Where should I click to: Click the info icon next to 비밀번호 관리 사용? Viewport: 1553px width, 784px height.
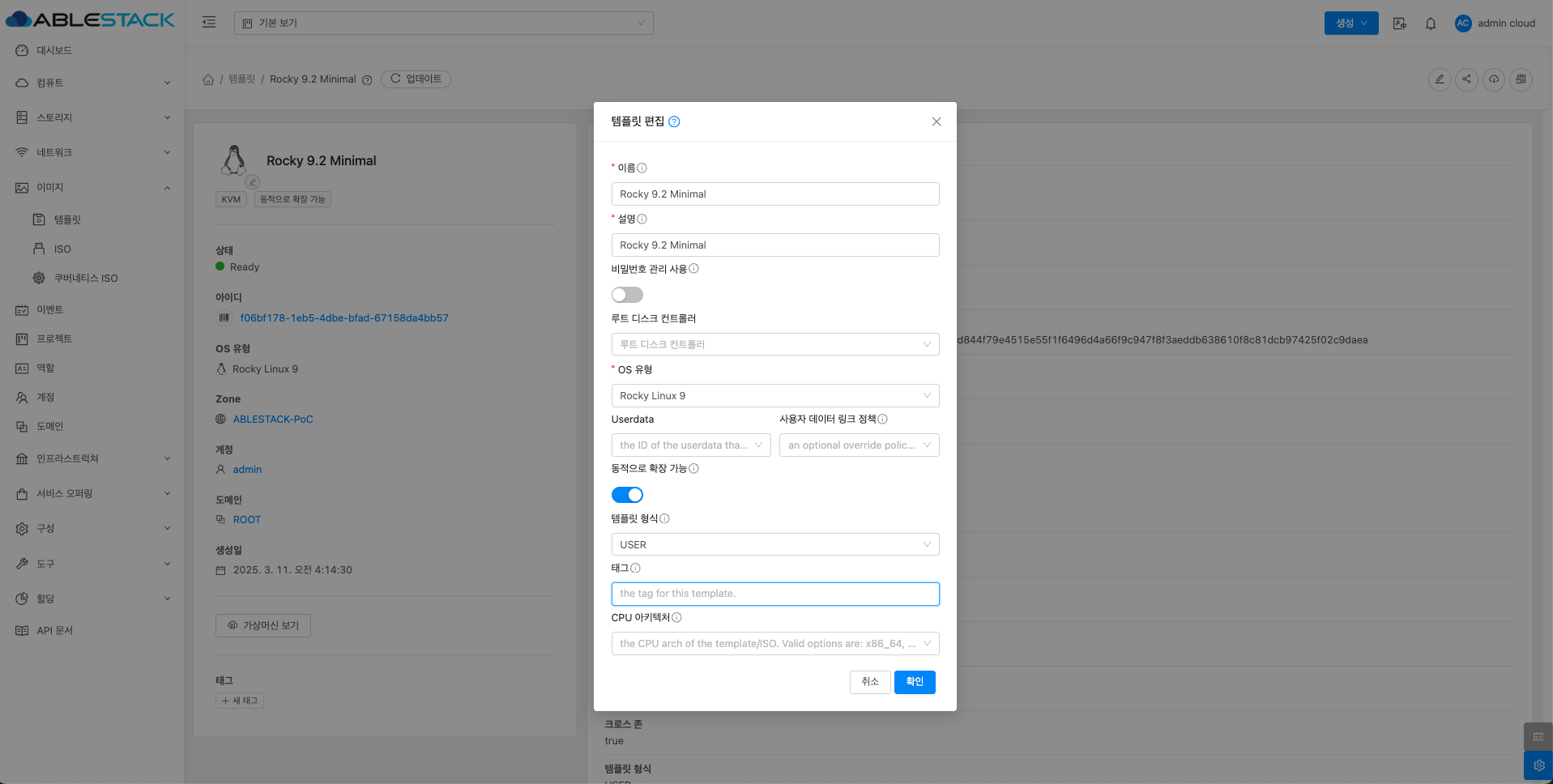pos(693,269)
